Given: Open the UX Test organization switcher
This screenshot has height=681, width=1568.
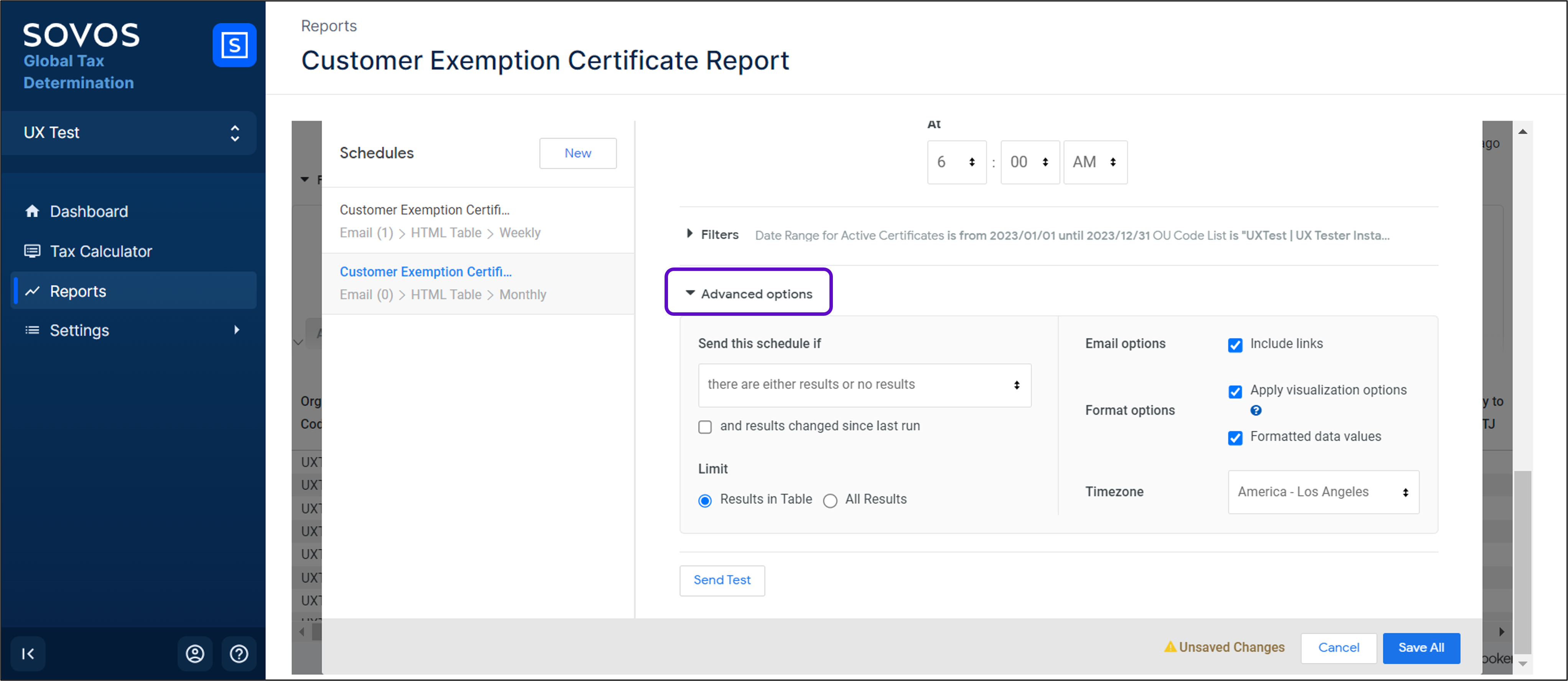Looking at the screenshot, I should [129, 133].
